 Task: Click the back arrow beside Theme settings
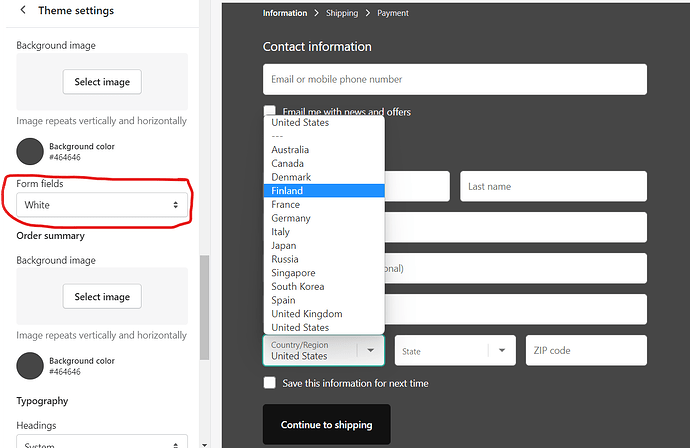point(23,11)
